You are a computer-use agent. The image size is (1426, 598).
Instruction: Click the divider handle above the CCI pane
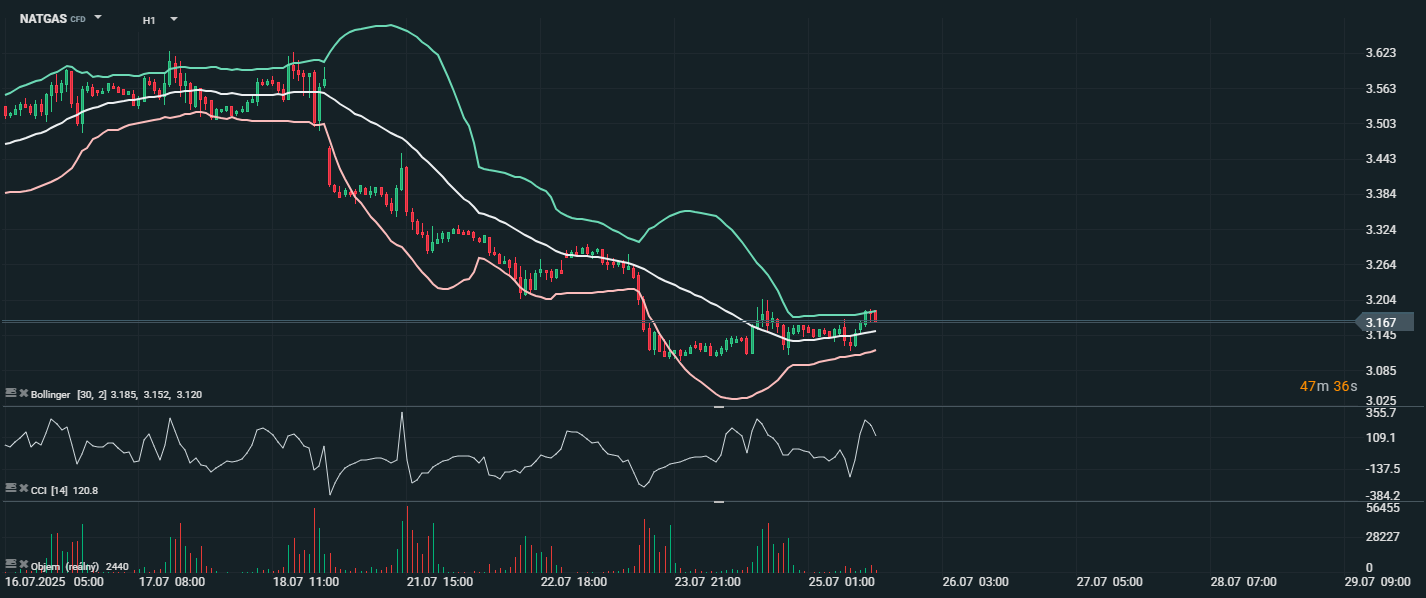(718, 407)
